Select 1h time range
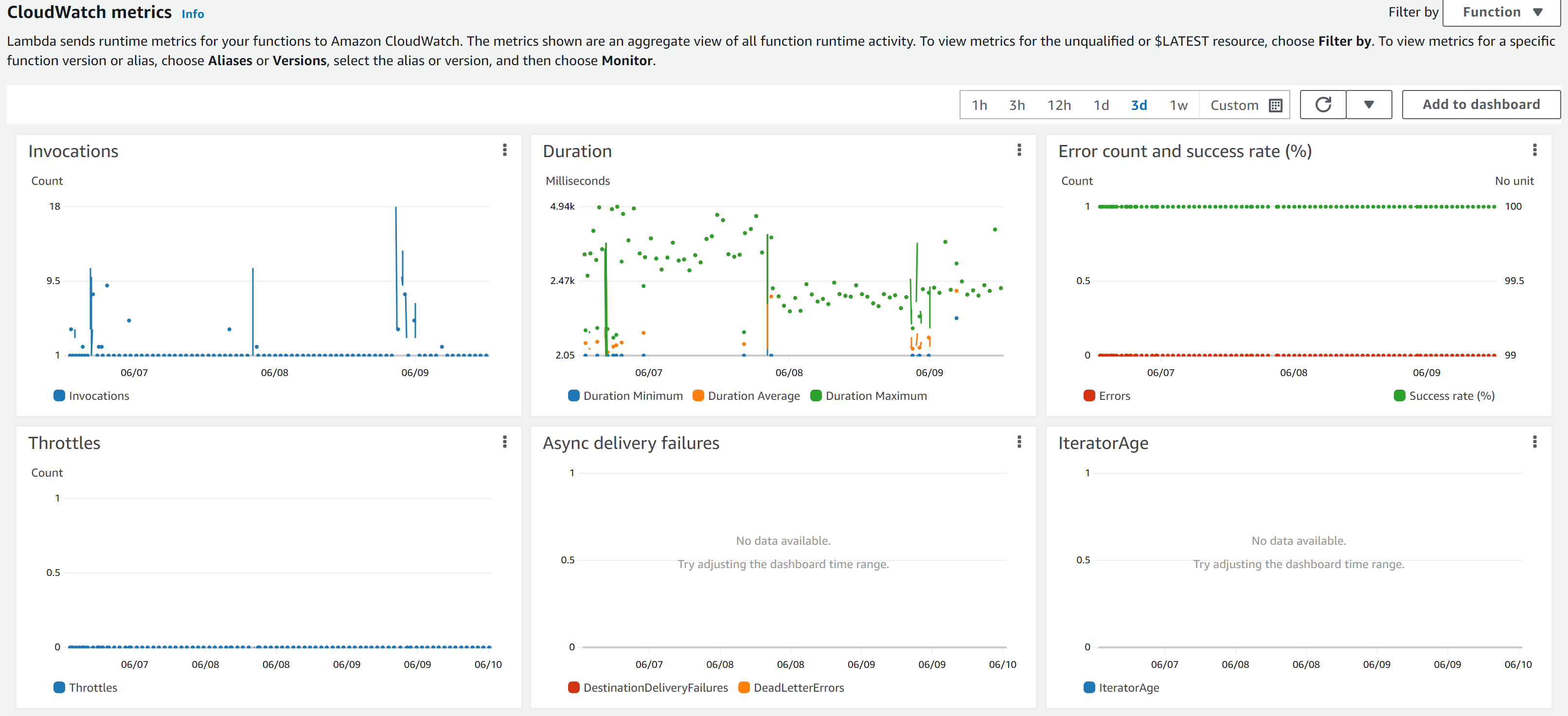The height and width of the screenshot is (716, 1568). 979,106
